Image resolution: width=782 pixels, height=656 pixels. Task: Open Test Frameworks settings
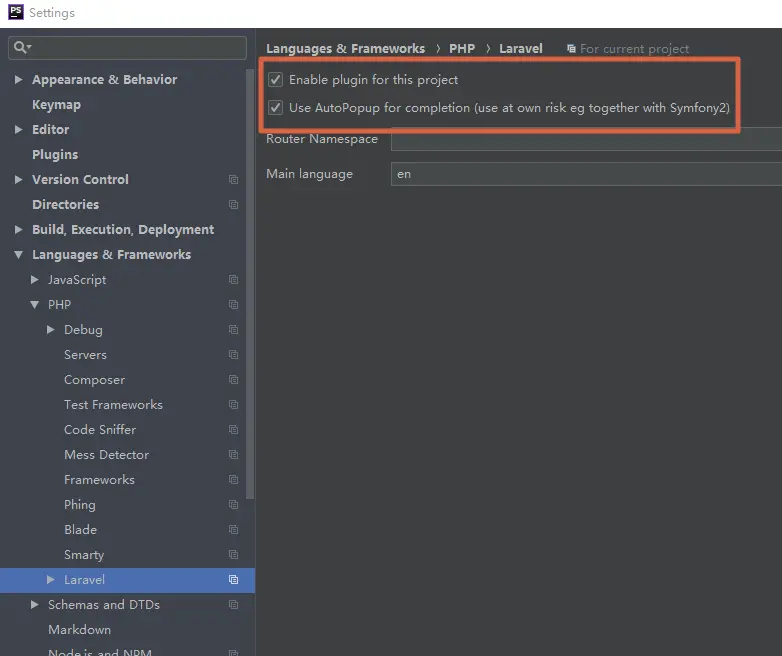[x=113, y=405]
